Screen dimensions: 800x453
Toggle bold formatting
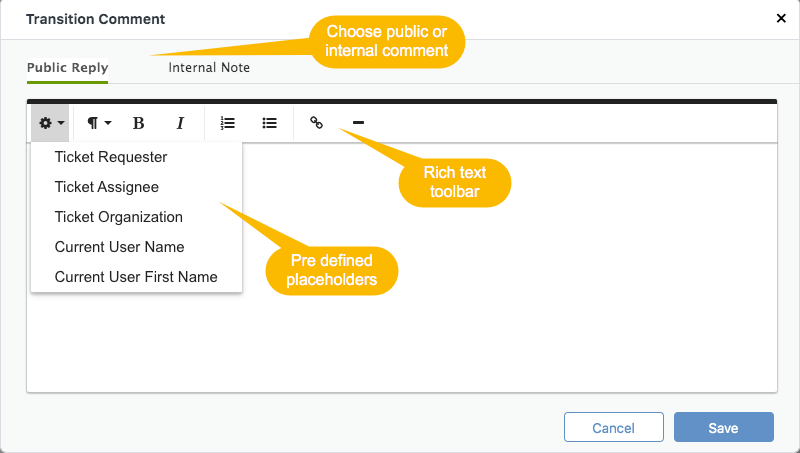(x=138, y=123)
